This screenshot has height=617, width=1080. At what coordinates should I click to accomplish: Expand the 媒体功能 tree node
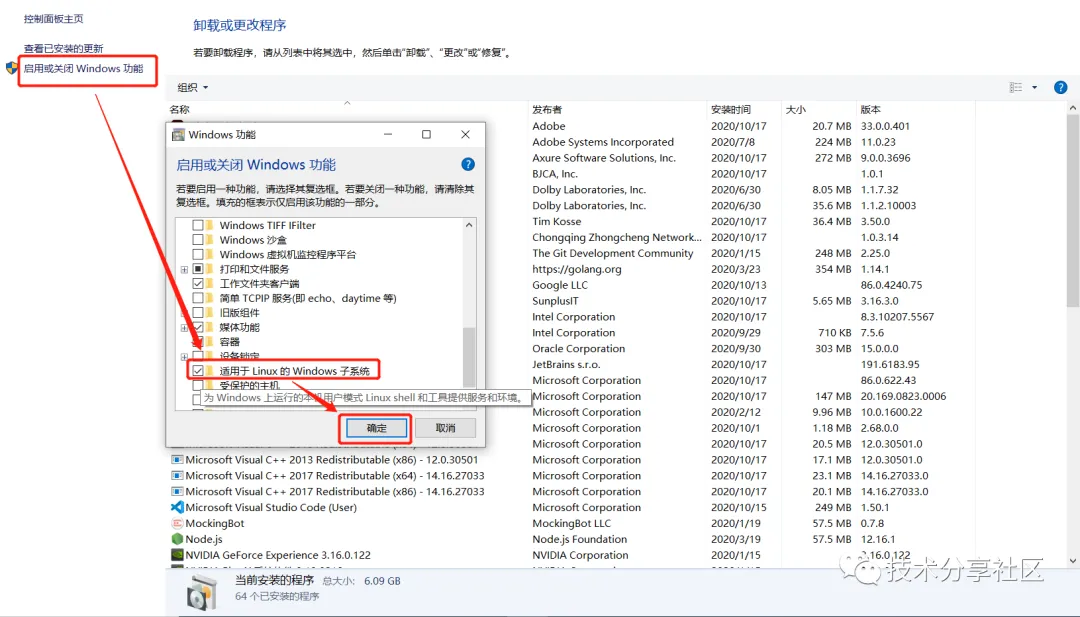185,328
